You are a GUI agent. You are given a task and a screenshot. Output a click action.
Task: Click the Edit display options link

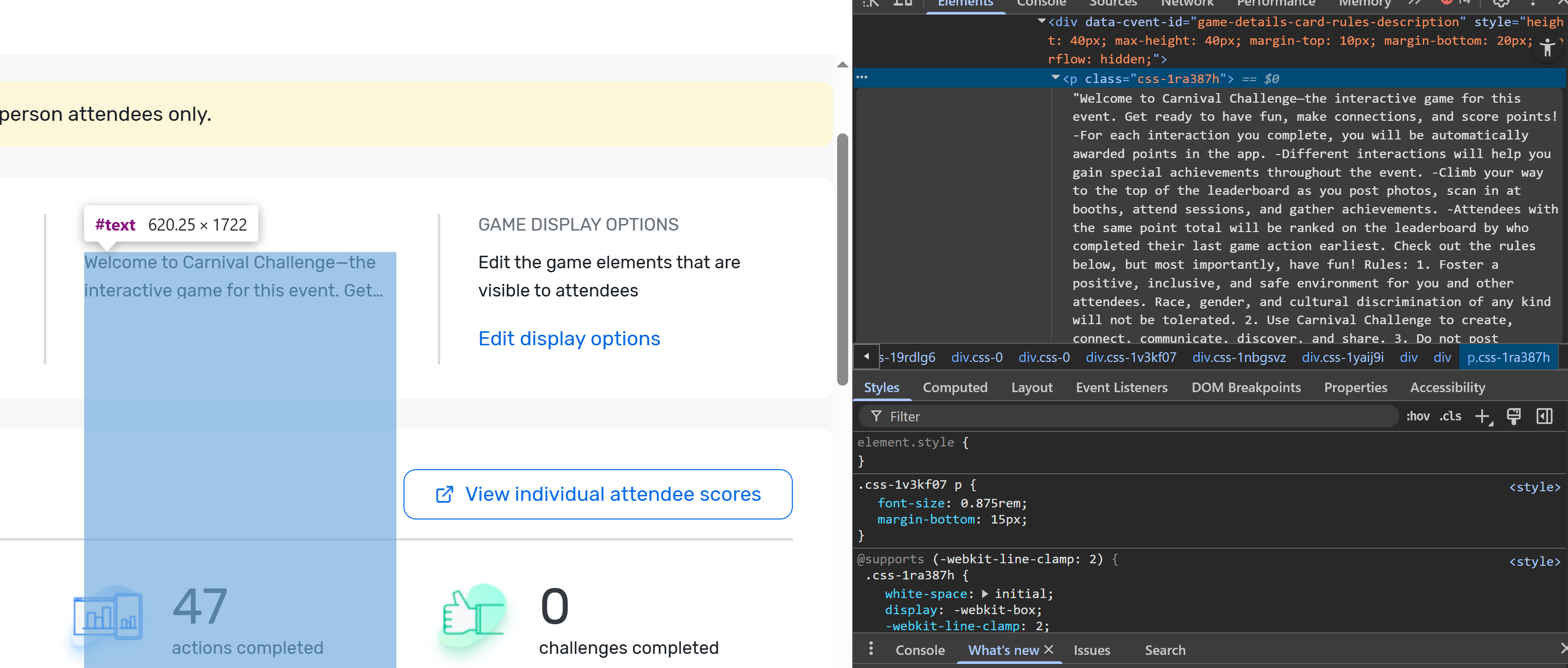pos(569,338)
